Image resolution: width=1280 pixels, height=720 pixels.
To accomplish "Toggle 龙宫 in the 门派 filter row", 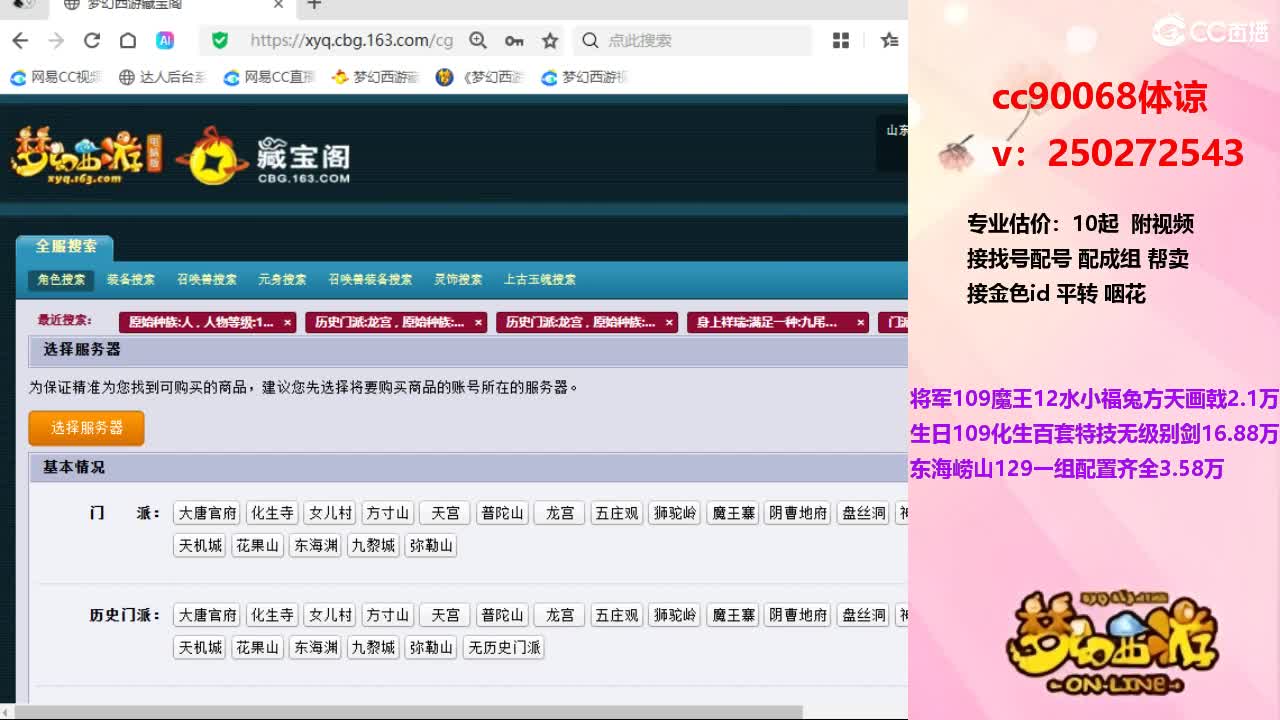I will [x=560, y=513].
